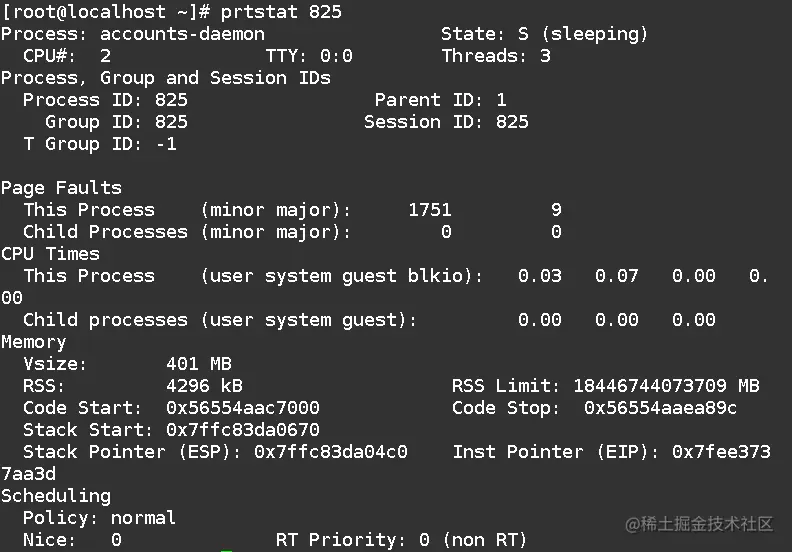The width and height of the screenshot is (792, 552).
Task: Click the accounts-daemon process name
Action: (182, 34)
